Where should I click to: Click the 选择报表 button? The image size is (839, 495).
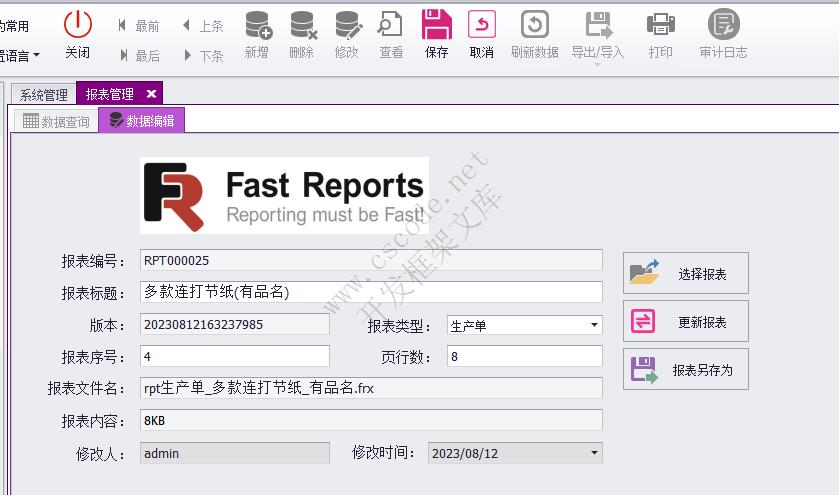pos(685,273)
